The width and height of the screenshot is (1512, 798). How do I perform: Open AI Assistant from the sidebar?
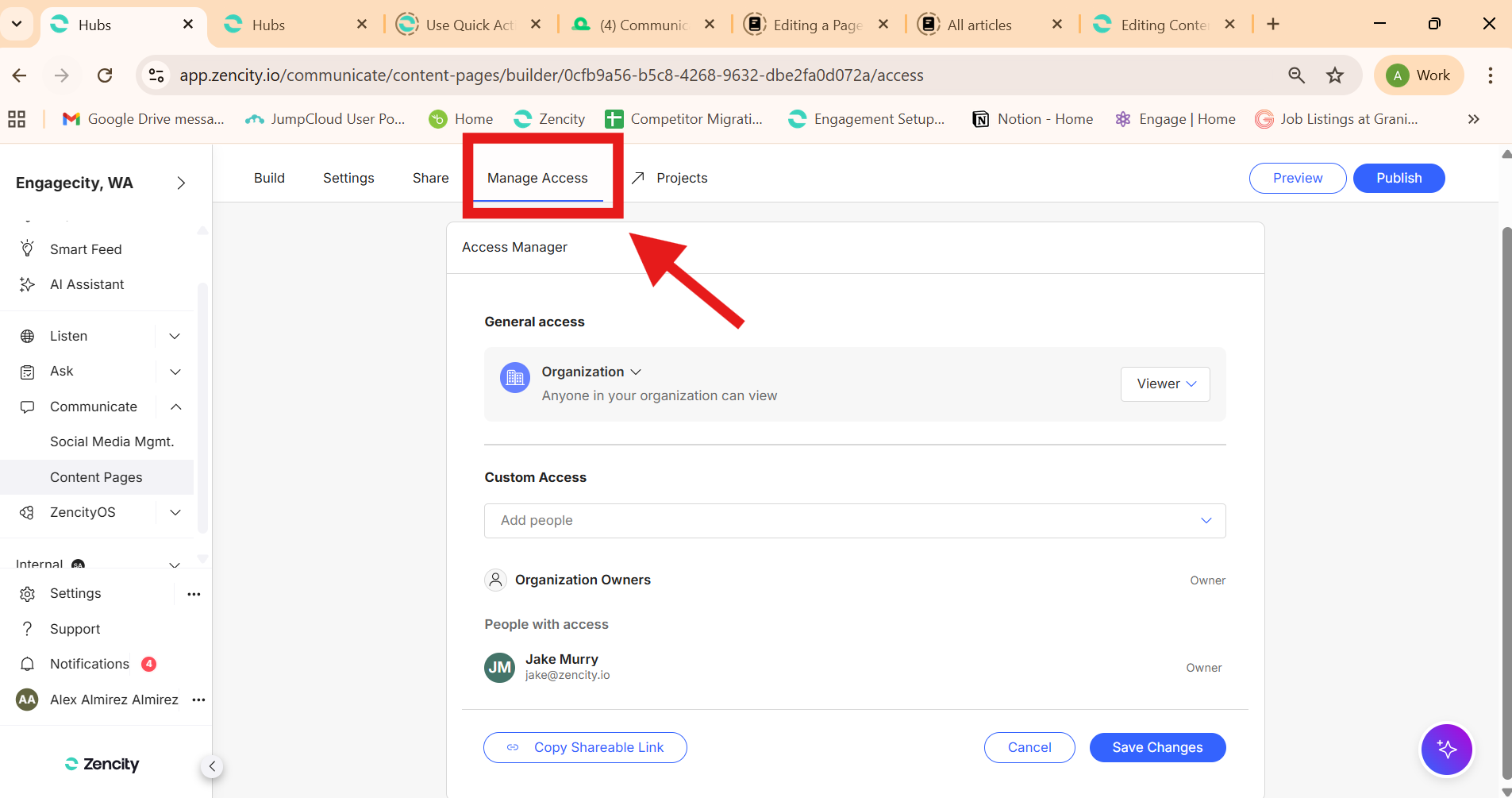(x=87, y=284)
